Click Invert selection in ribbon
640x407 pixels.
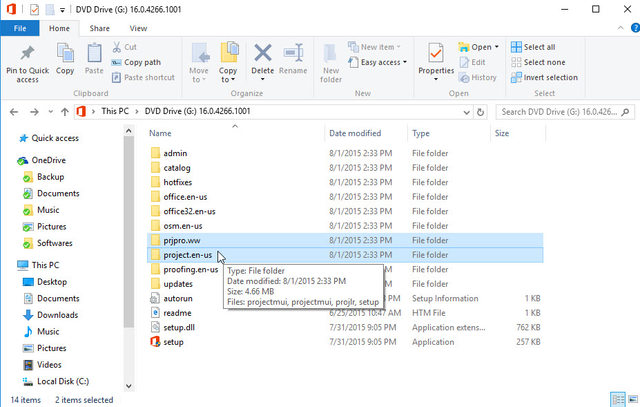[x=544, y=77]
